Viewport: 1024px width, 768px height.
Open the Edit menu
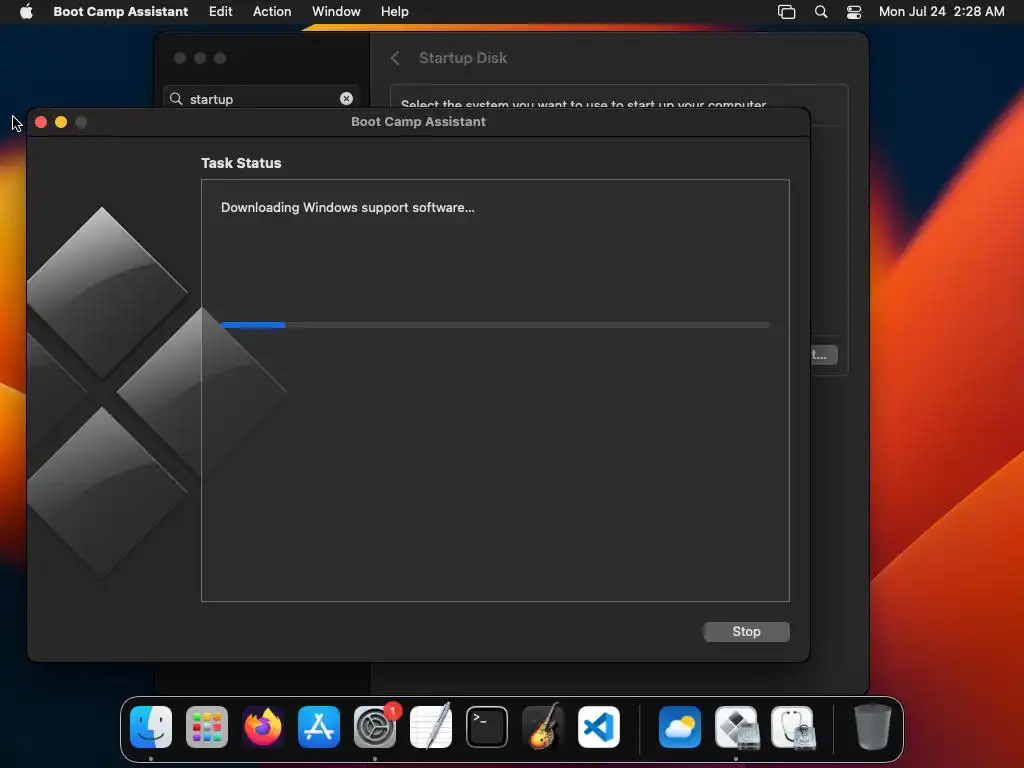[220, 11]
